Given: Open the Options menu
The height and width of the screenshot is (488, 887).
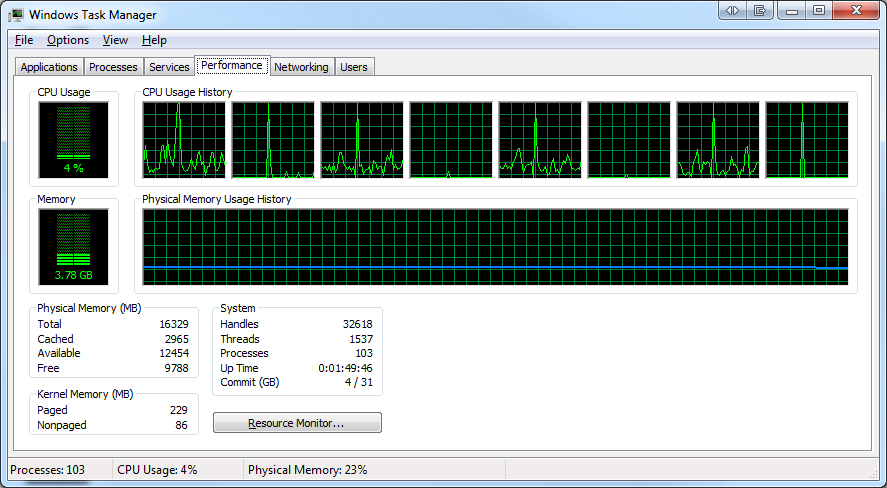Looking at the screenshot, I should click(x=68, y=40).
